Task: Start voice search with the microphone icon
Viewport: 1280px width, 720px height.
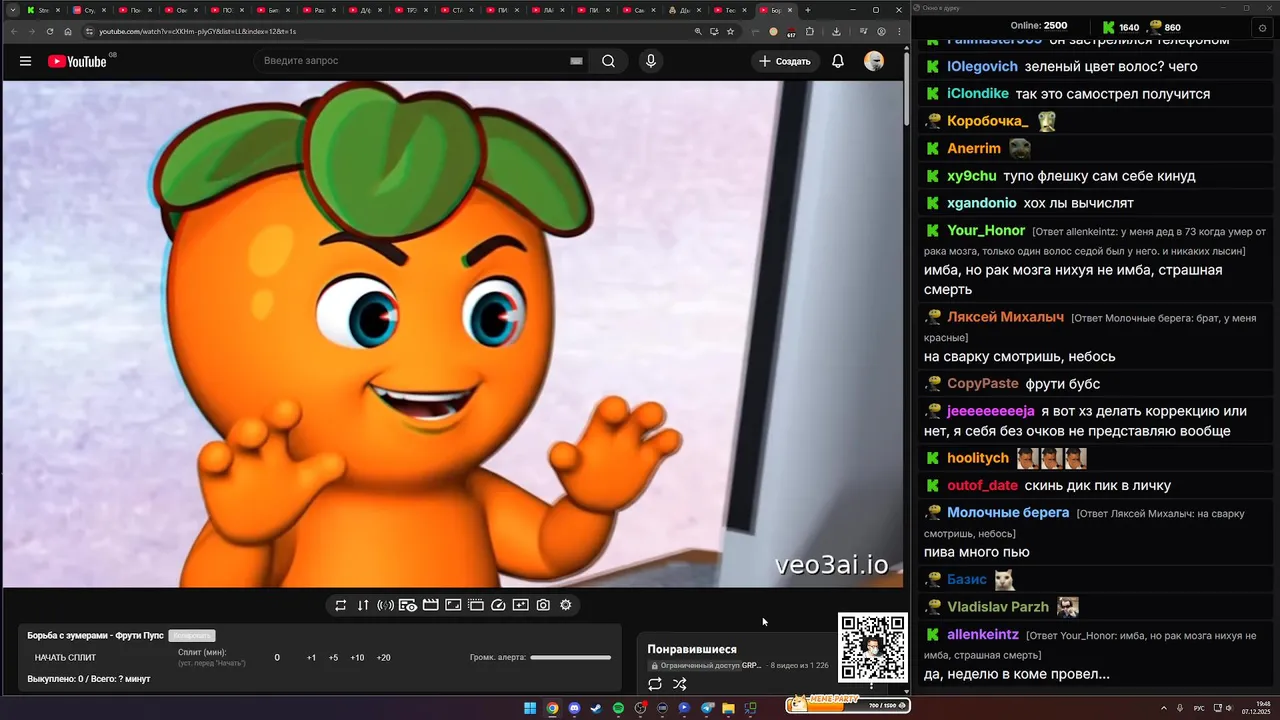Action: [651, 61]
